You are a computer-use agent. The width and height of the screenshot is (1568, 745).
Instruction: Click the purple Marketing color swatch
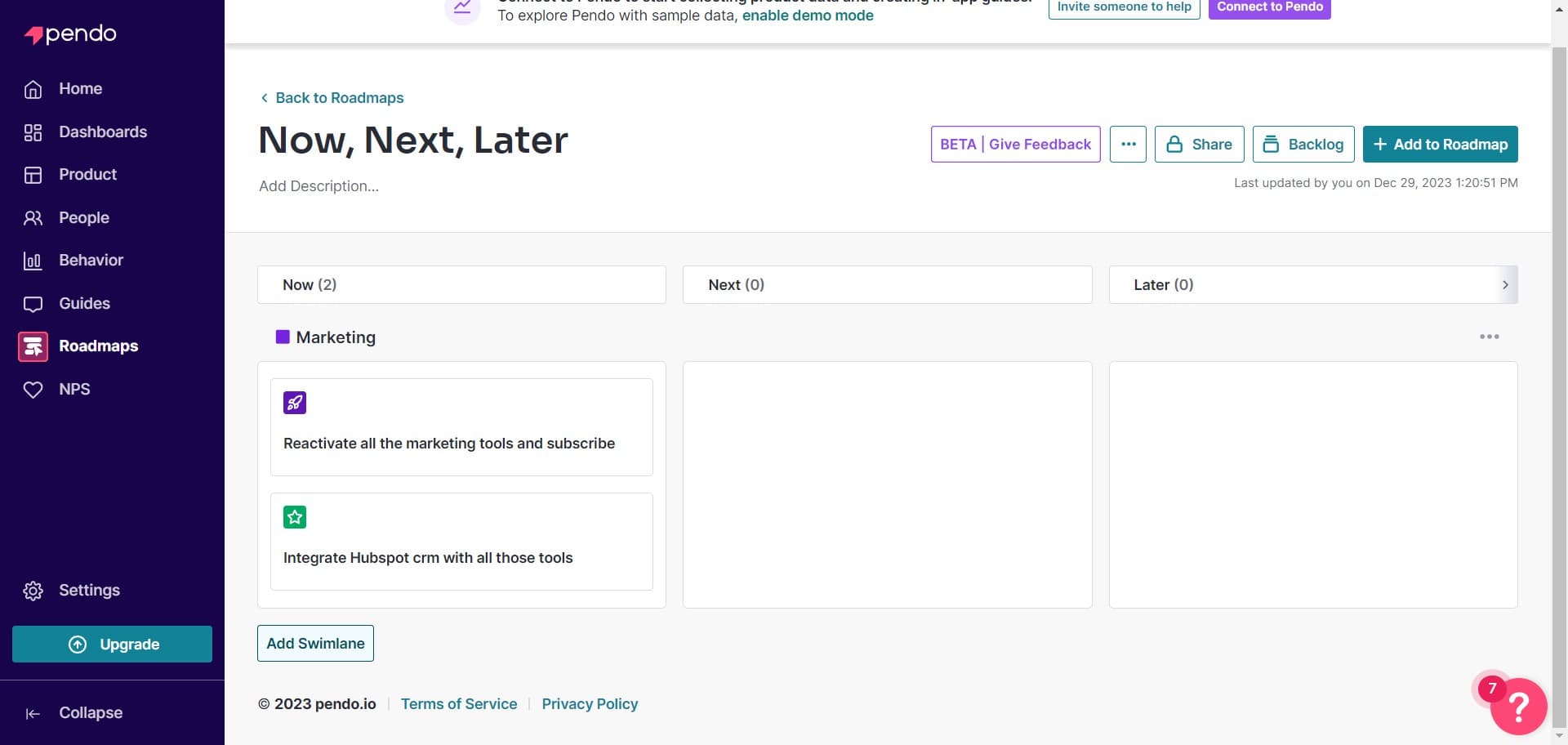point(283,337)
